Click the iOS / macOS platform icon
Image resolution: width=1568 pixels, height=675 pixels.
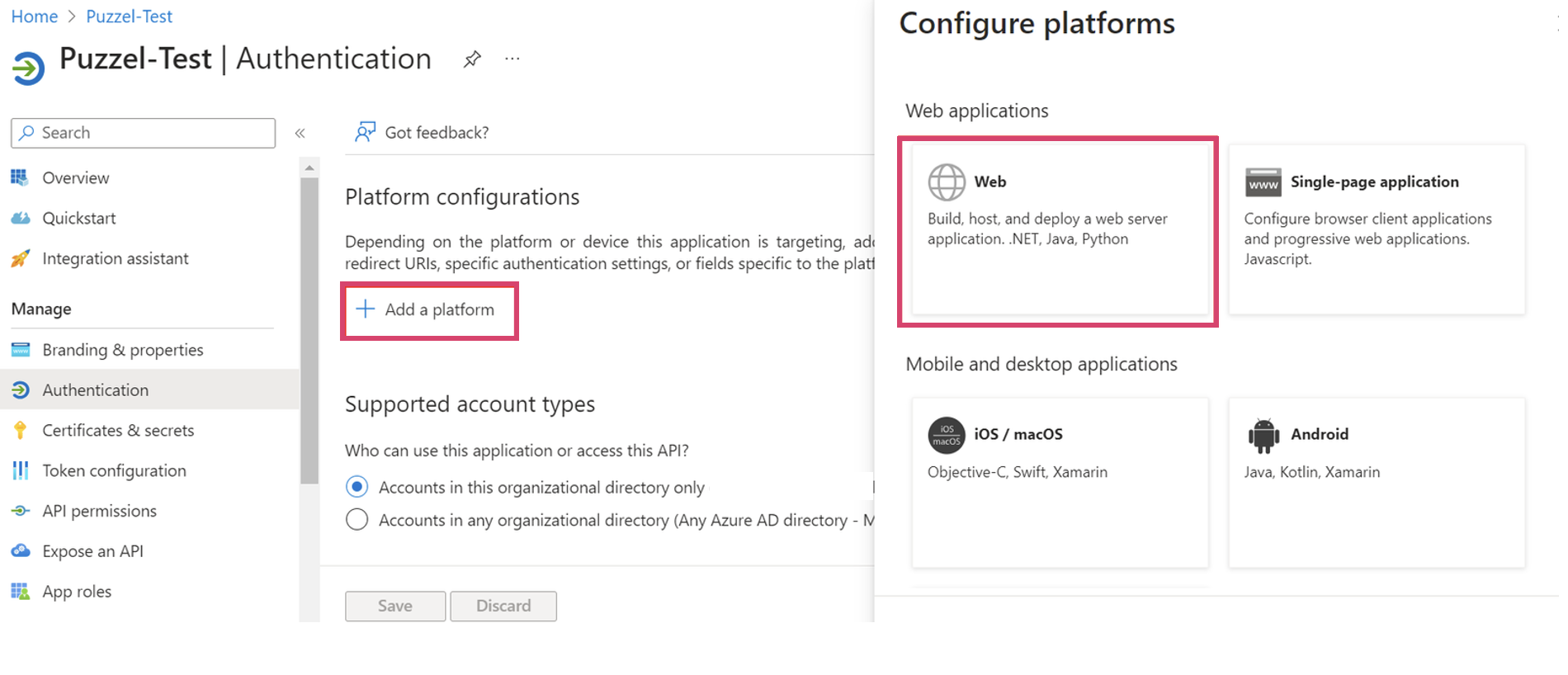click(946, 435)
